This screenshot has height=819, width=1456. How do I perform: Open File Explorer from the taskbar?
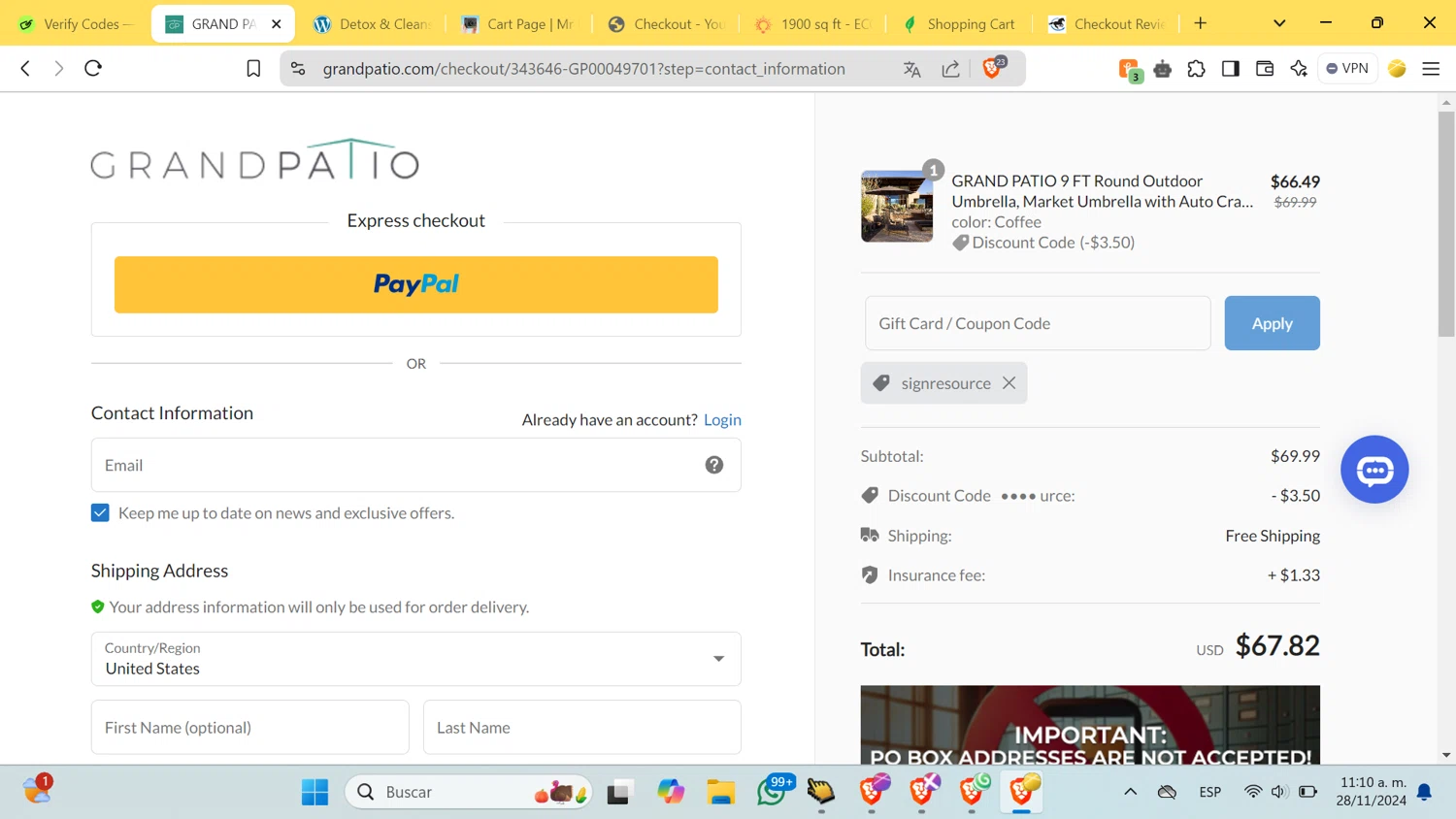720,792
